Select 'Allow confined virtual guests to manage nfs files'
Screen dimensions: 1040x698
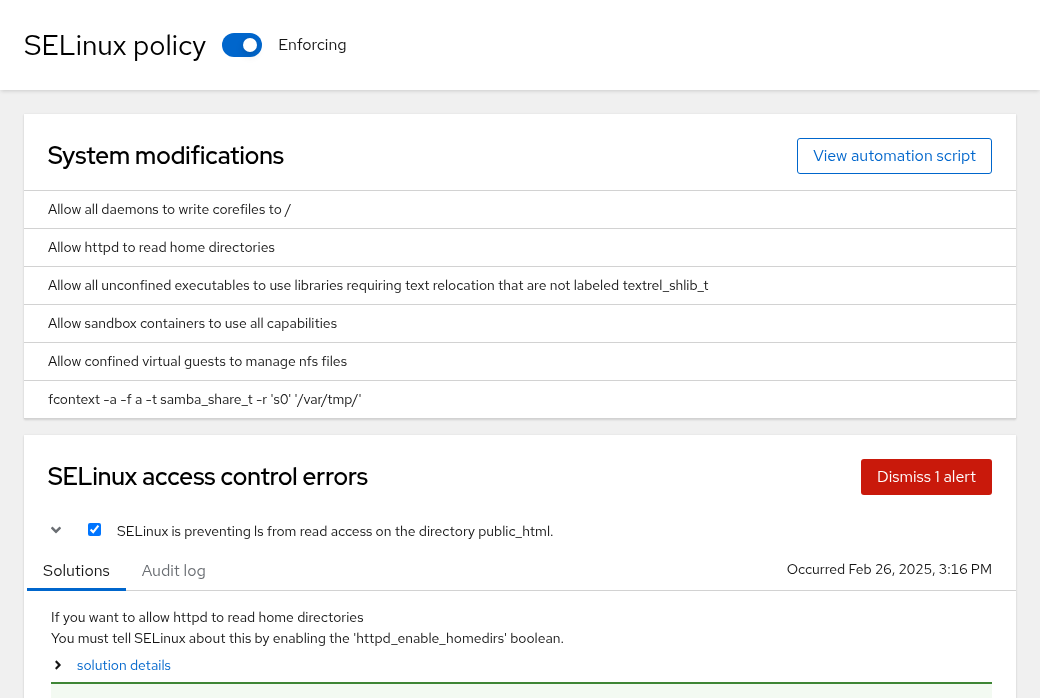coord(519,362)
